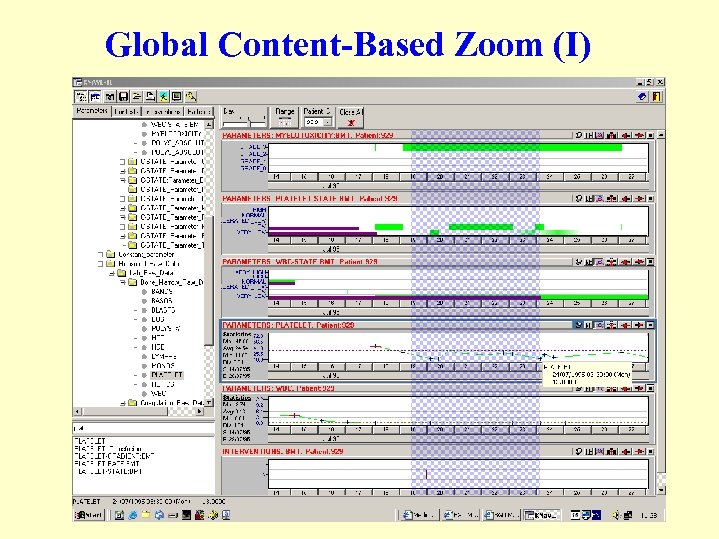The height and width of the screenshot is (539, 719).
Task: Click the printer-style icon beside the running man
Action: point(150,97)
